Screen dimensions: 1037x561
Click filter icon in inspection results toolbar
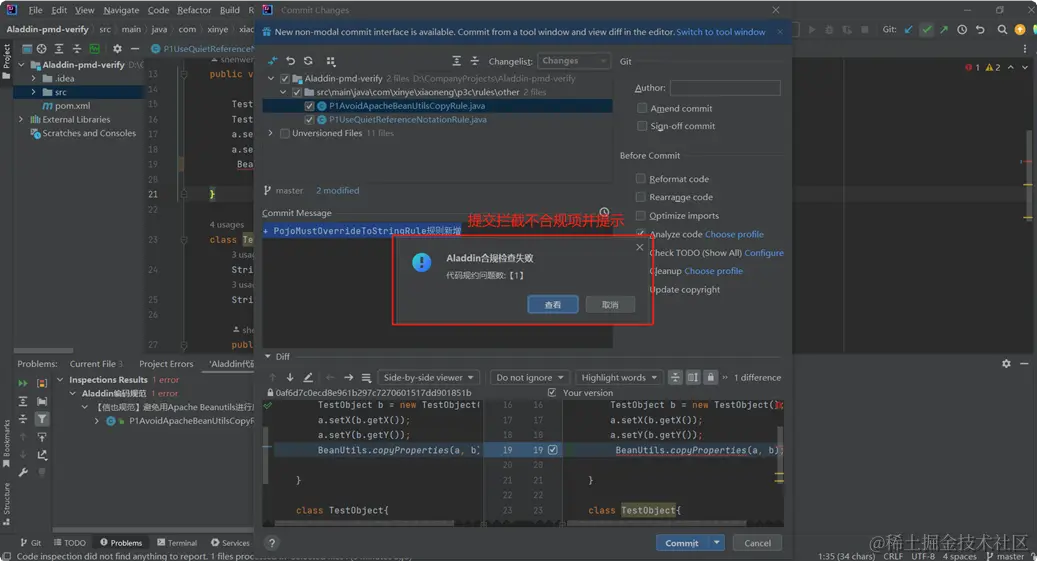(x=42, y=419)
